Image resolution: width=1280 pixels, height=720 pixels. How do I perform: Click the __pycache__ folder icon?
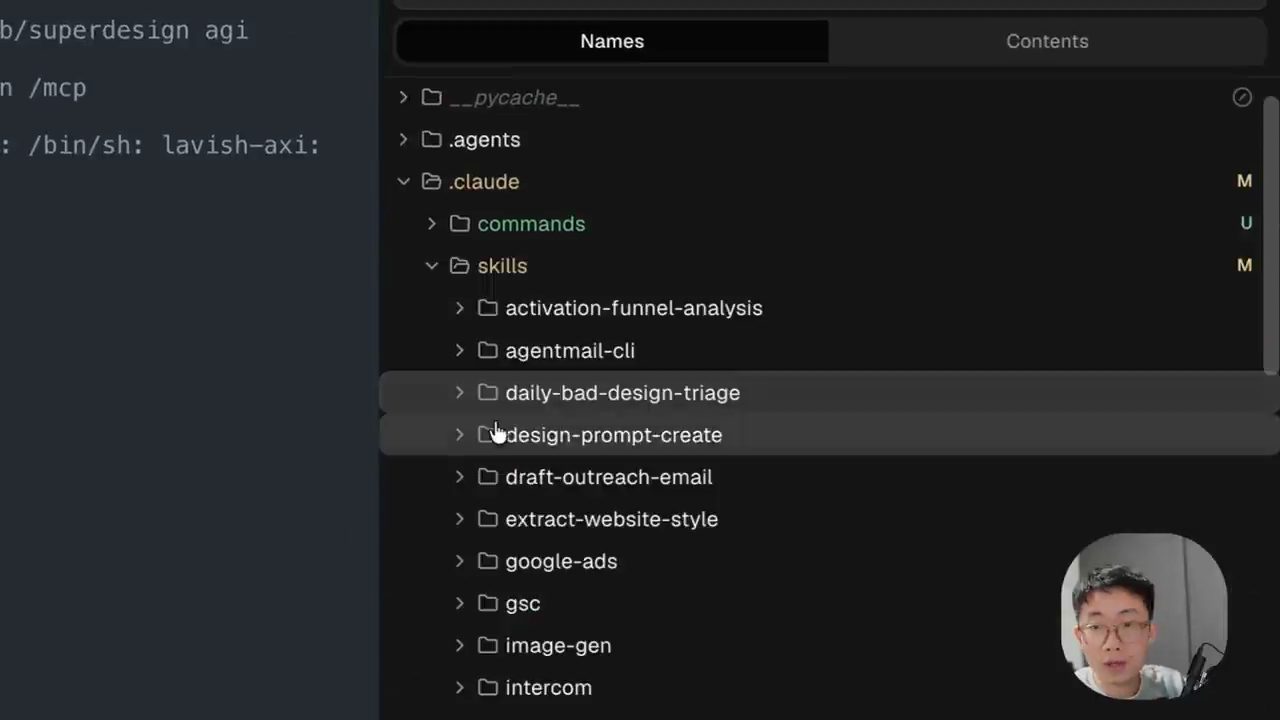(431, 97)
